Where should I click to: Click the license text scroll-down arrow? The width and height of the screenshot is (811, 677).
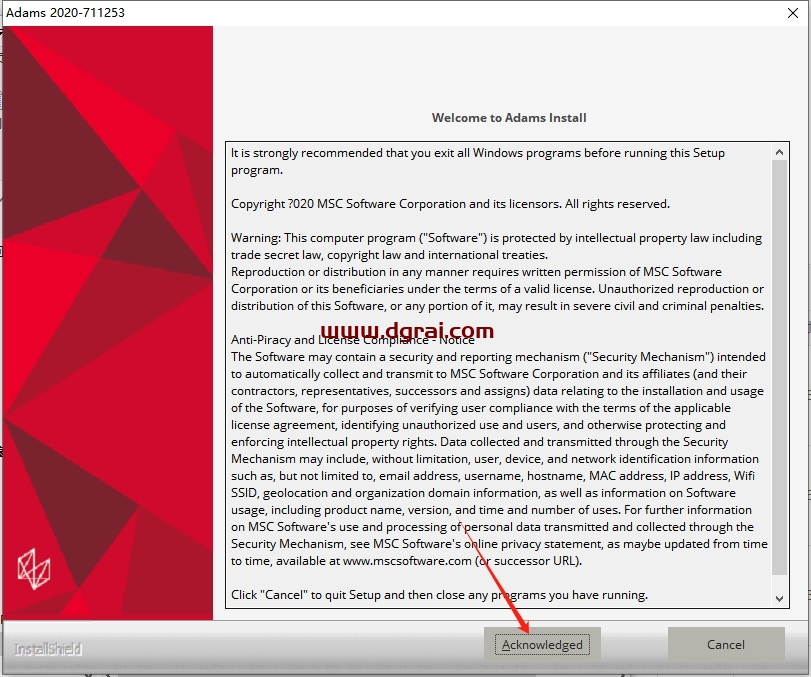[x=779, y=598]
